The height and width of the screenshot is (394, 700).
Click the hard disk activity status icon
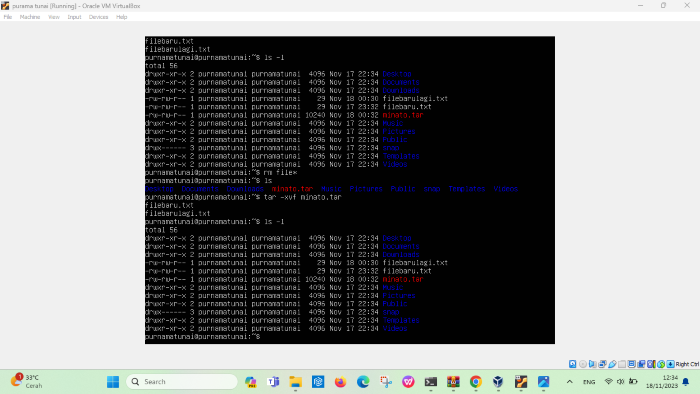coord(572,364)
